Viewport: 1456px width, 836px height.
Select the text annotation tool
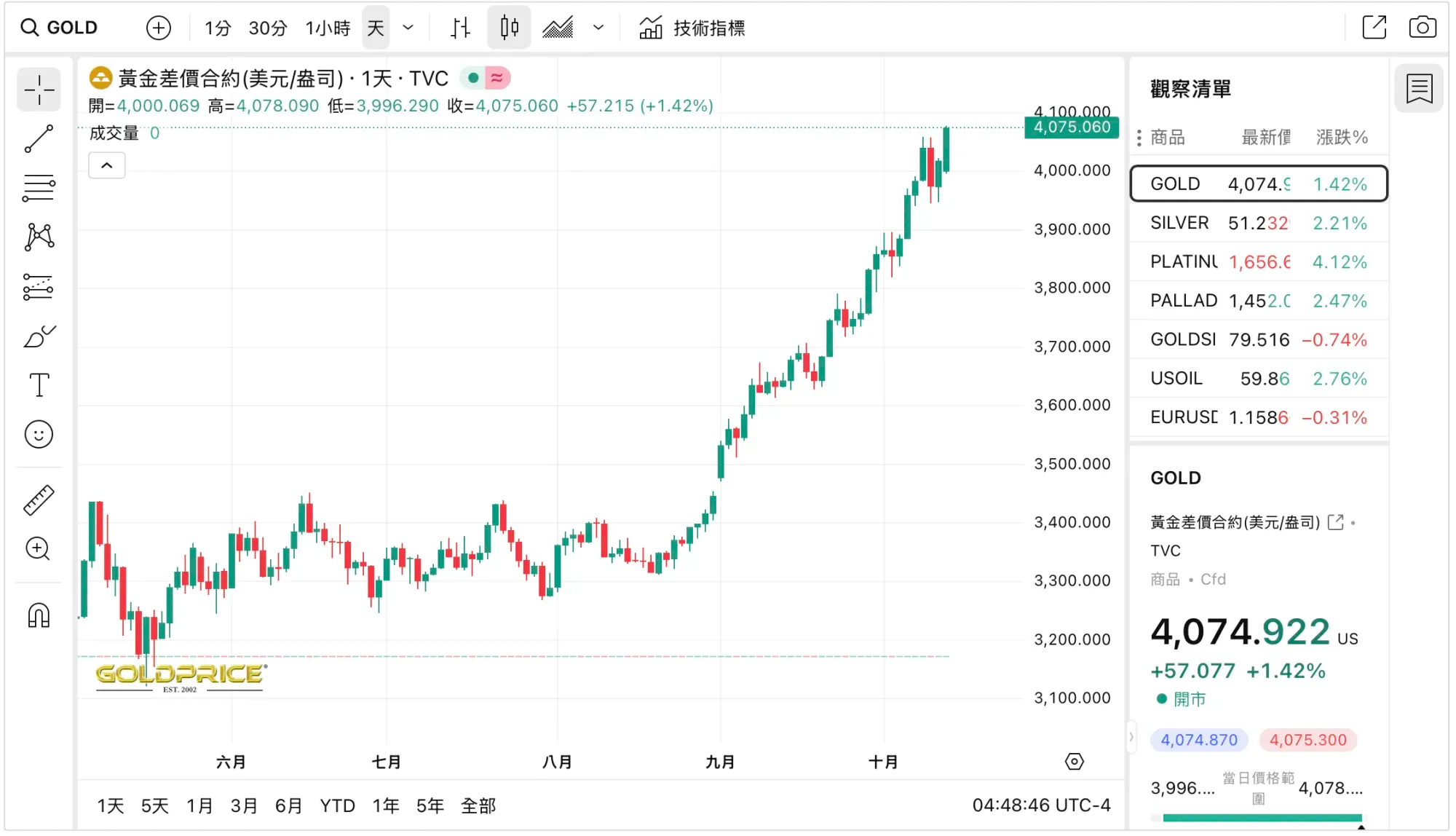(39, 385)
